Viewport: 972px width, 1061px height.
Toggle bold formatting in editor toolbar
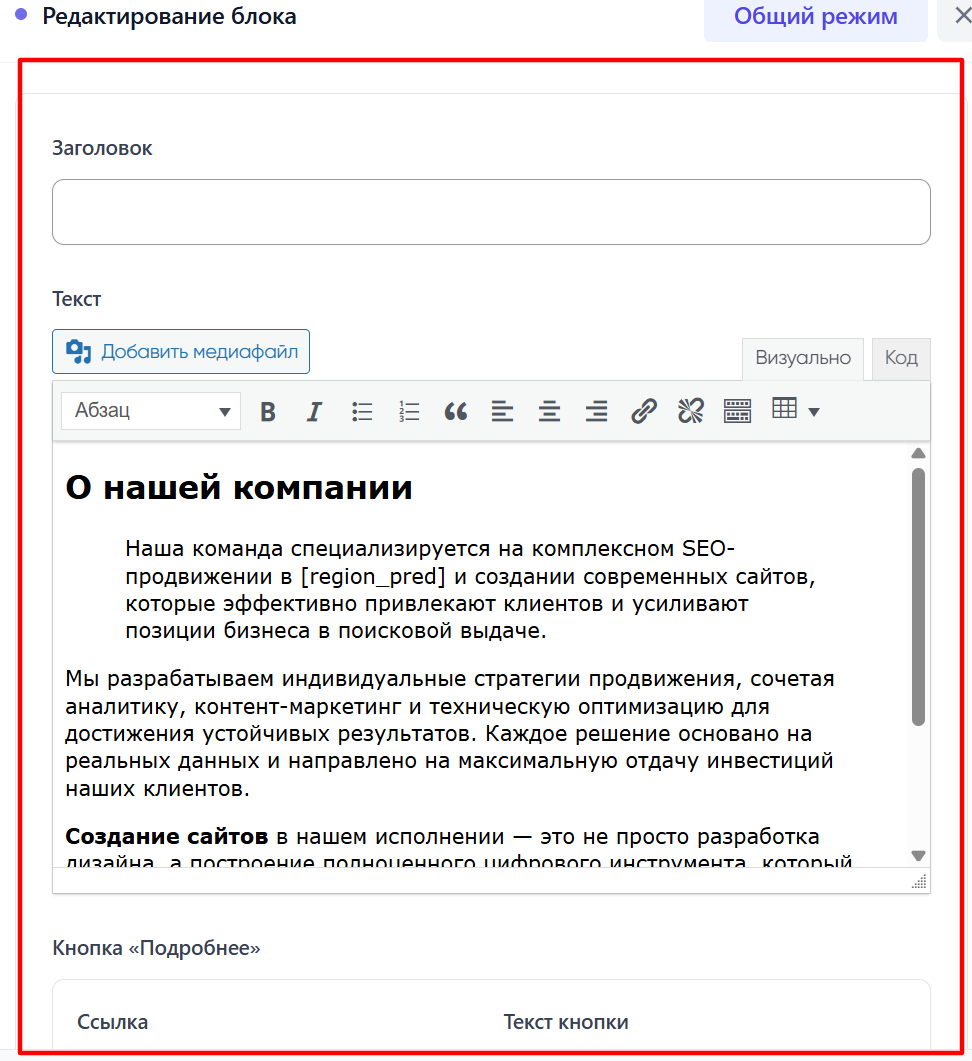point(268,411)
